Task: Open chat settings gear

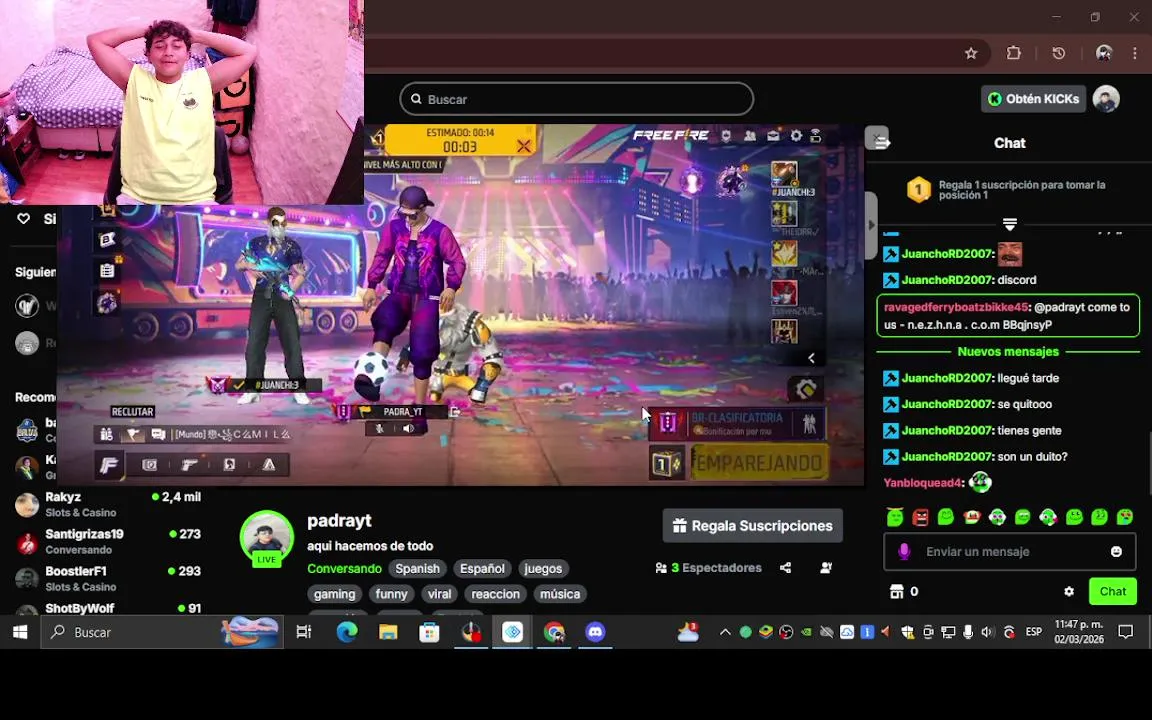Action: coord(1069,591)
